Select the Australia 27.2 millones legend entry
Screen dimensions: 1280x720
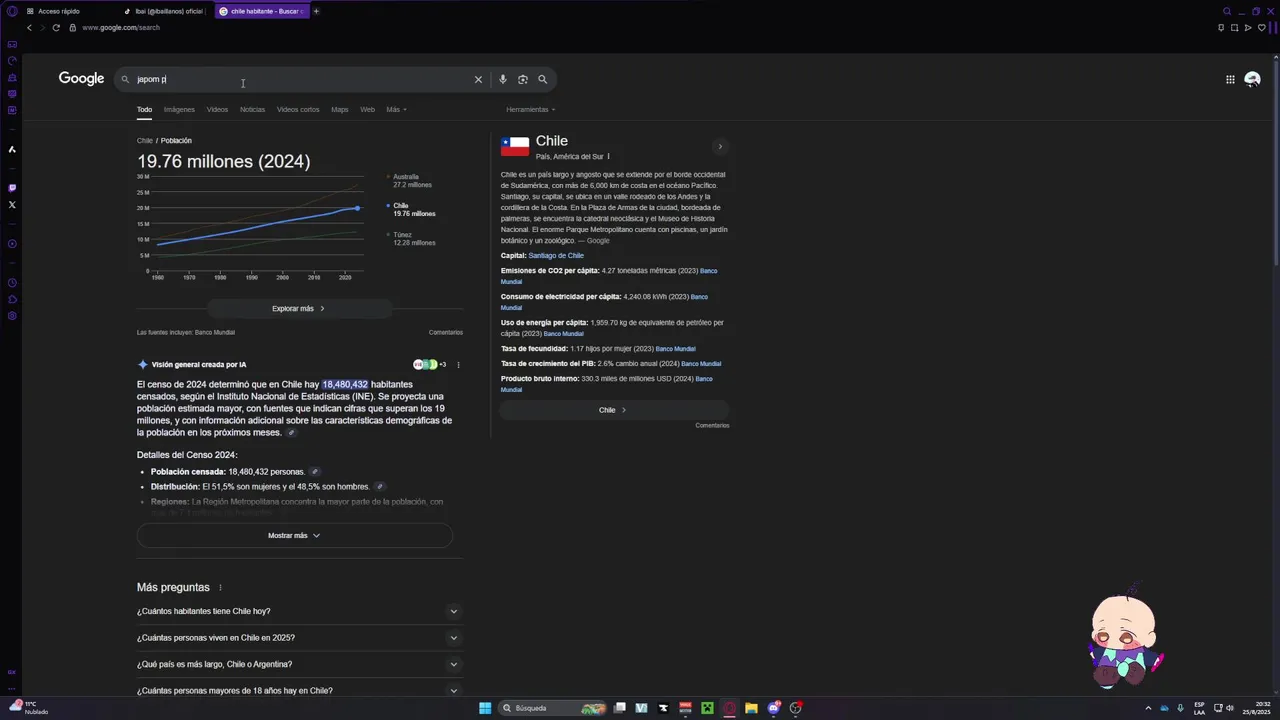tap(411, 181)
